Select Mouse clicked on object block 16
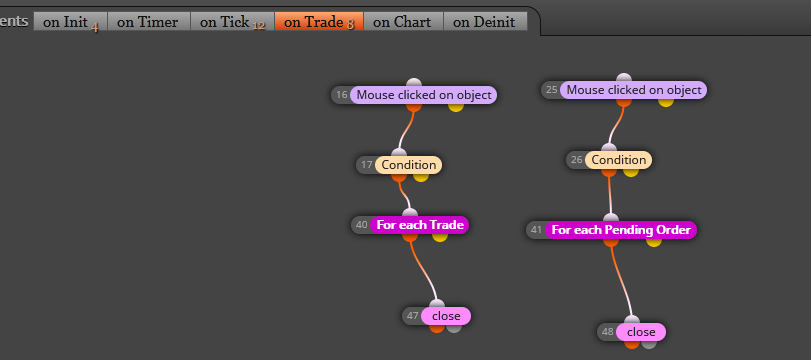 (x=424, y=95)
